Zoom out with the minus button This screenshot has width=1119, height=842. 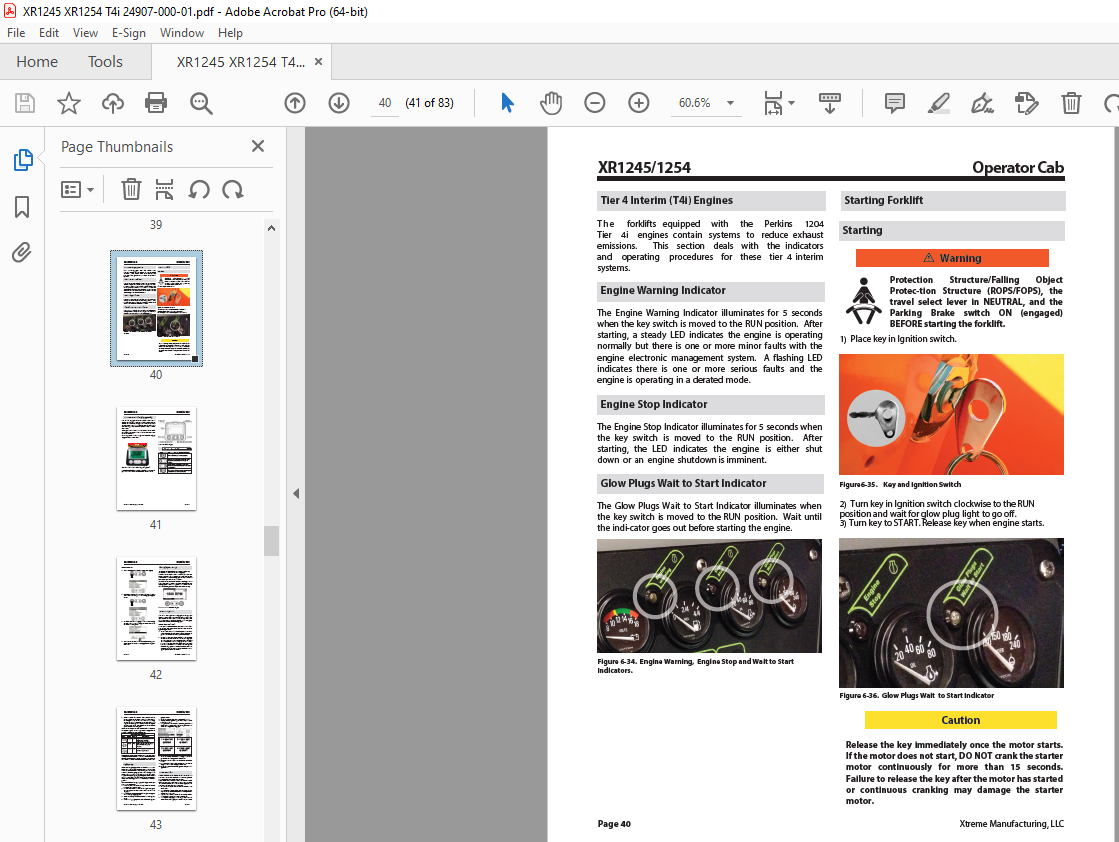(x=594, y=103)
